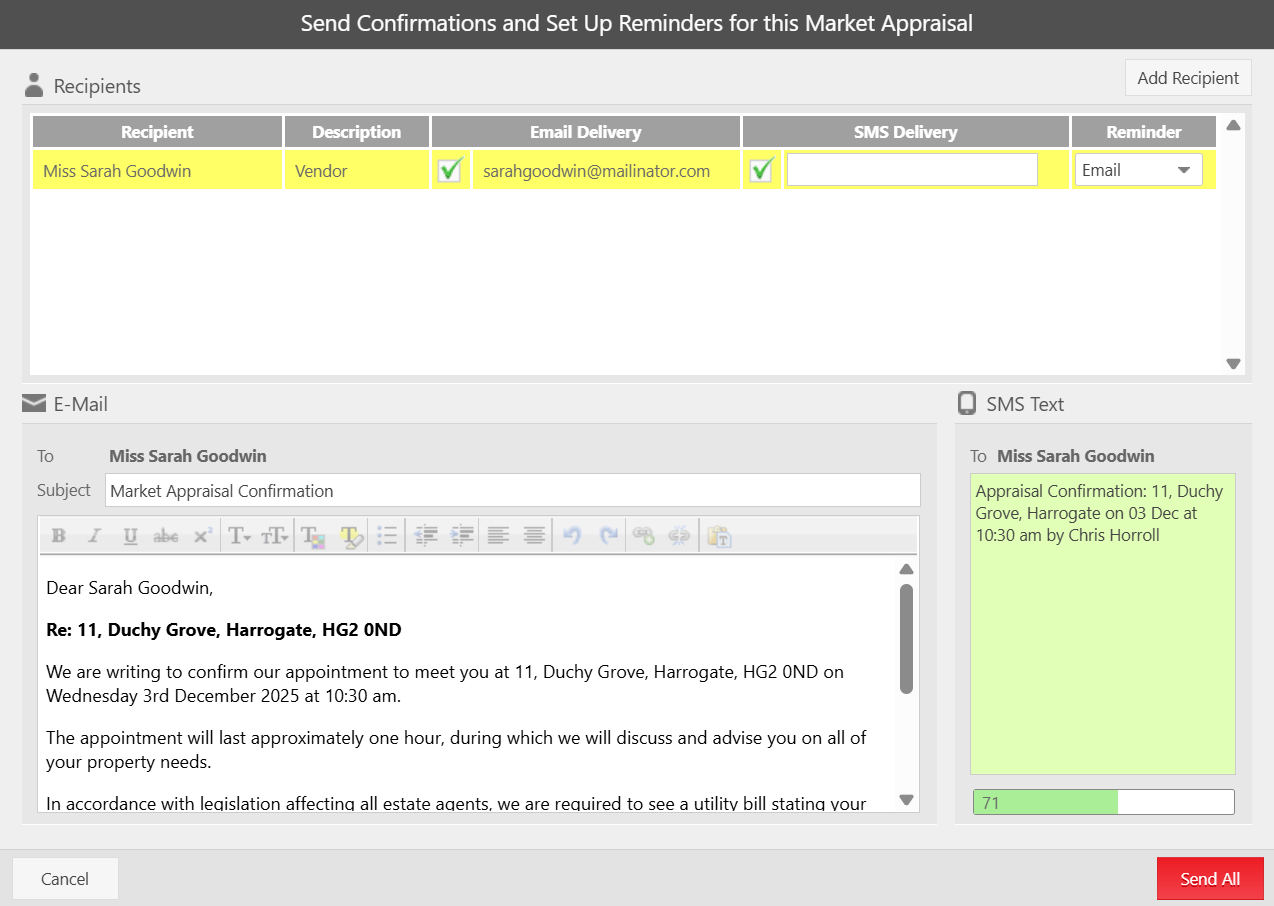Open the text color picker
1274x906 pixels.
point(314,536)
